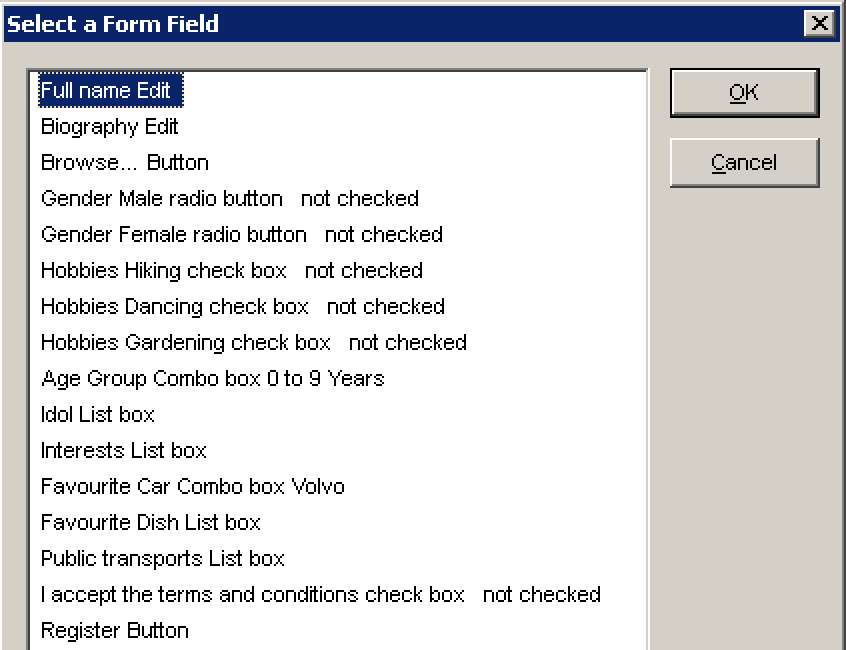Select the Full name Edit field
The image size is (846, 650).
[x=110, y=90]
